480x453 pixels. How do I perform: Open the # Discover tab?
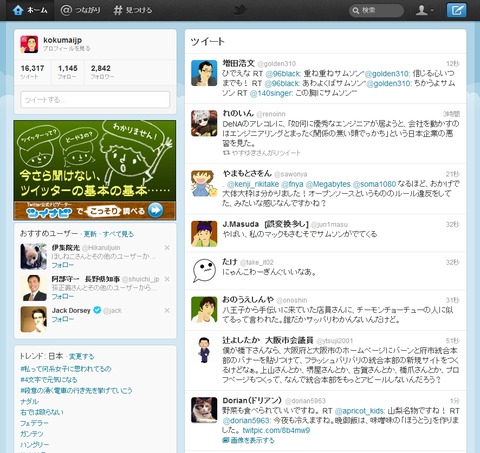click(133, 10)
